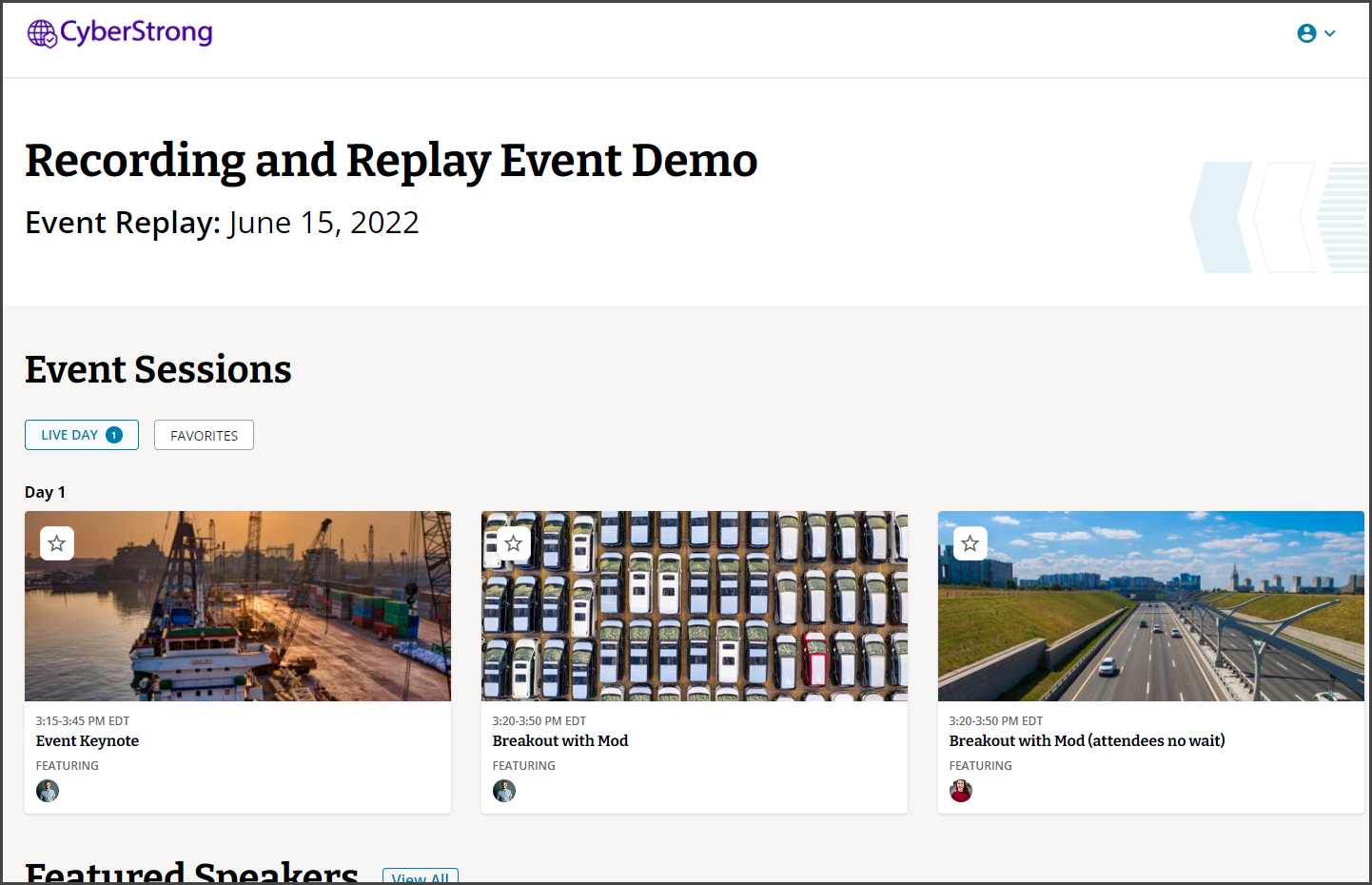Screen dimensions: 1372x885
Task: Open the highway thumbnail for attendees no wait
Action: tap(1151, 606)
